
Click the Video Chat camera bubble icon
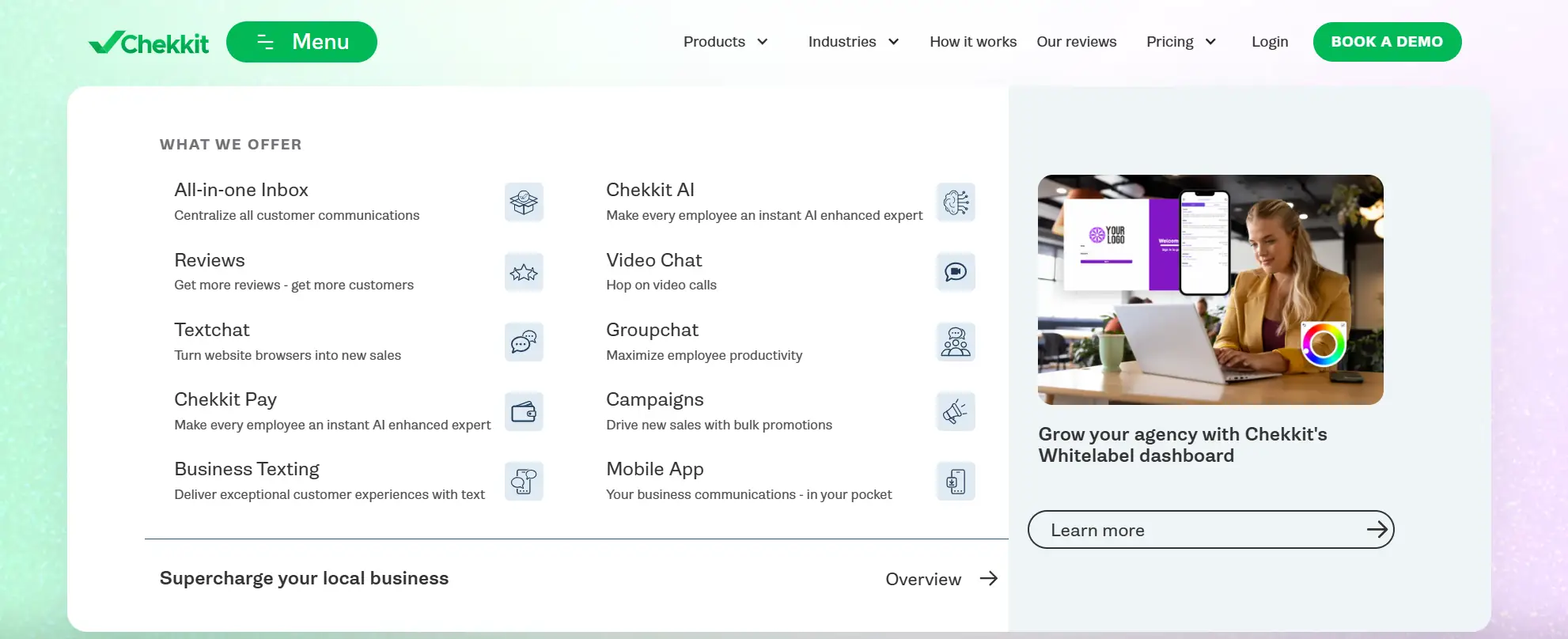956,272
